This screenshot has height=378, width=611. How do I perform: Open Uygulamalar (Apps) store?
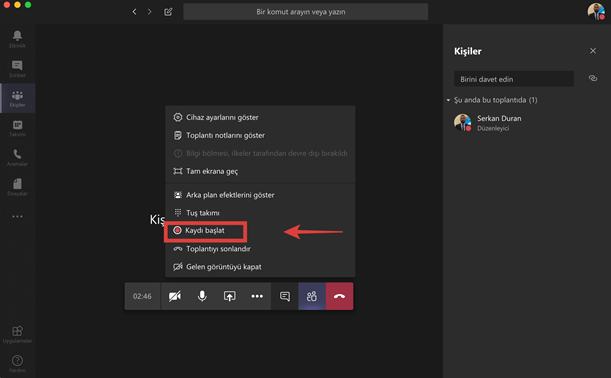click(17, 334)
